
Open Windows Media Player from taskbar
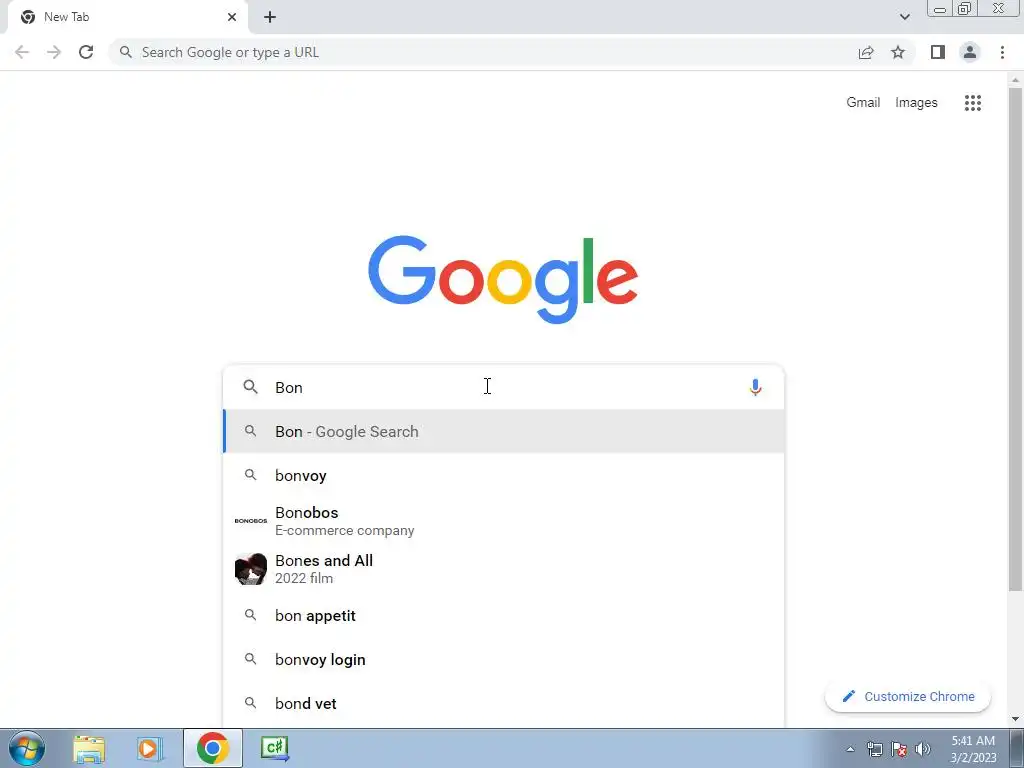point(149,748)
